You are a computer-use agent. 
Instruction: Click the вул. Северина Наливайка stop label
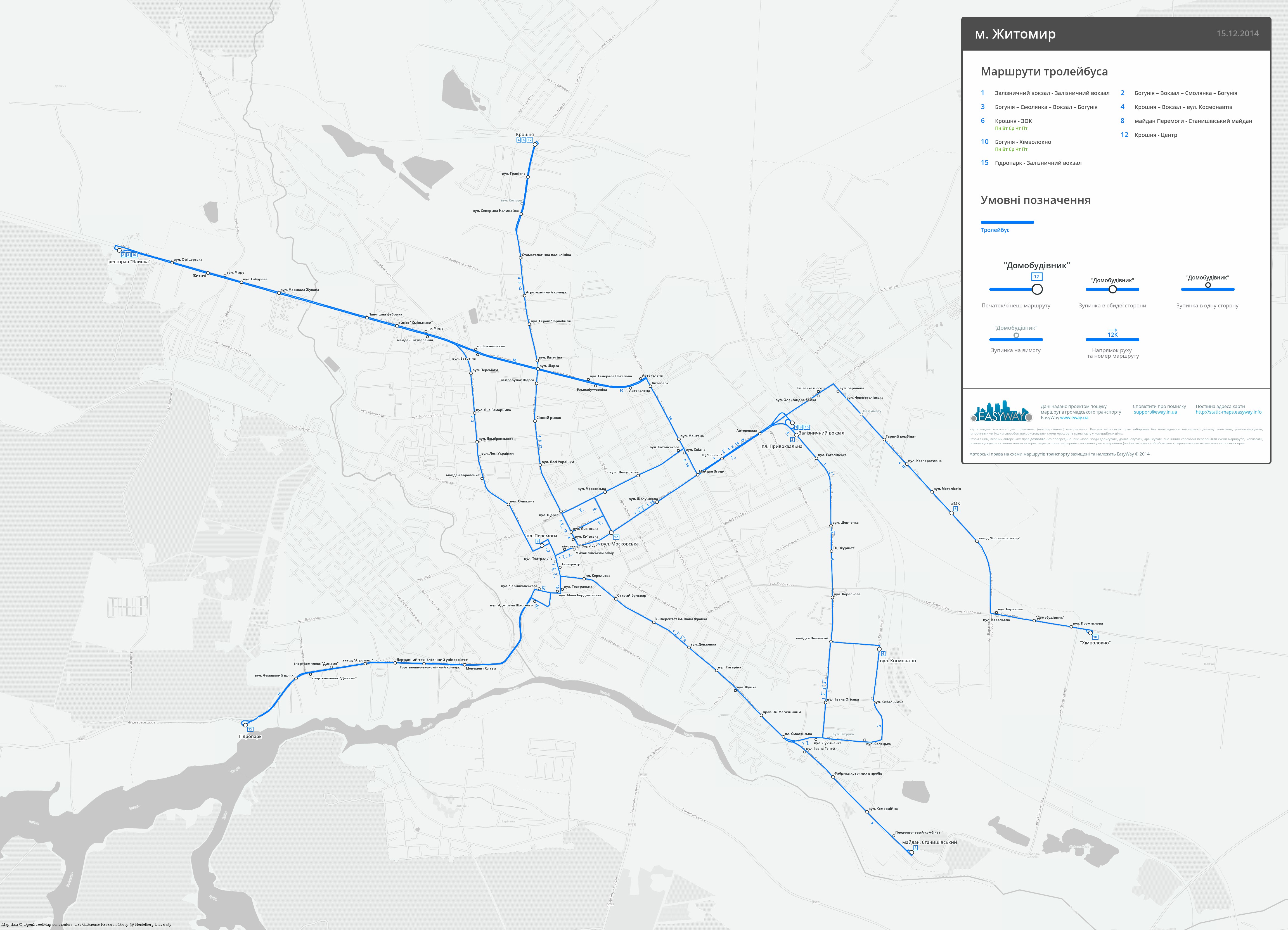tap(496, 211)
